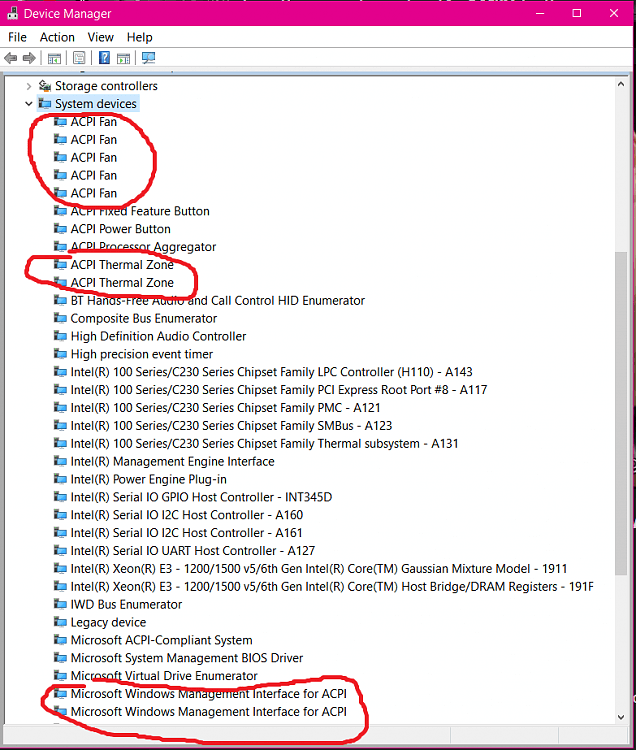Open the File menu
The width and height of the screenshot is (636, 750).
click(x=17, y=37)
